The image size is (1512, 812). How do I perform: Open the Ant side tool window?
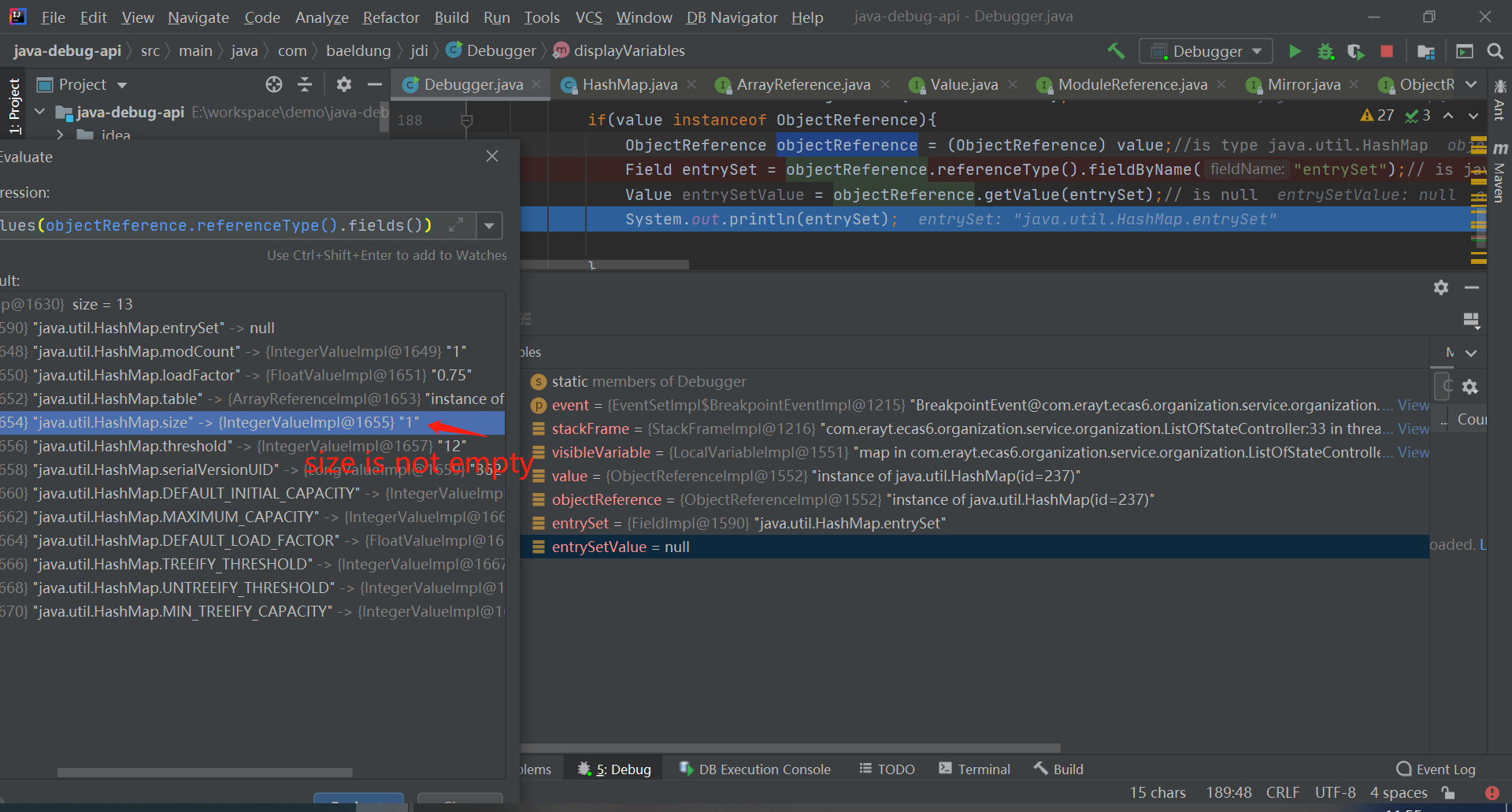click(1499, 99)
